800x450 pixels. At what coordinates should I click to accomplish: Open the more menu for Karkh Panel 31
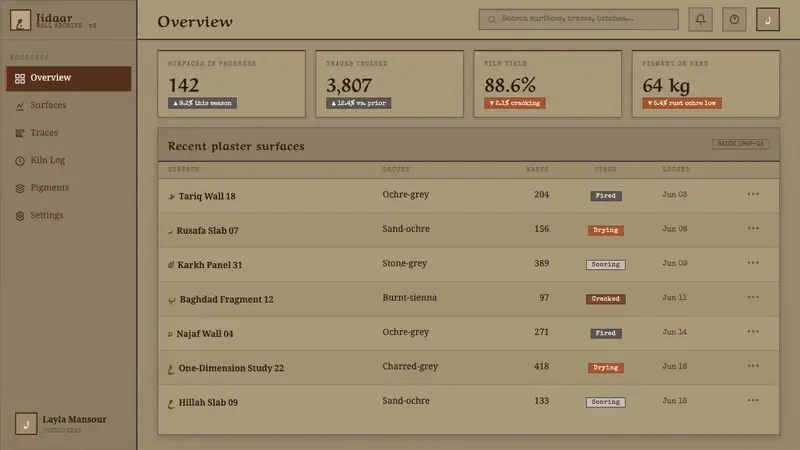[753, 263]
